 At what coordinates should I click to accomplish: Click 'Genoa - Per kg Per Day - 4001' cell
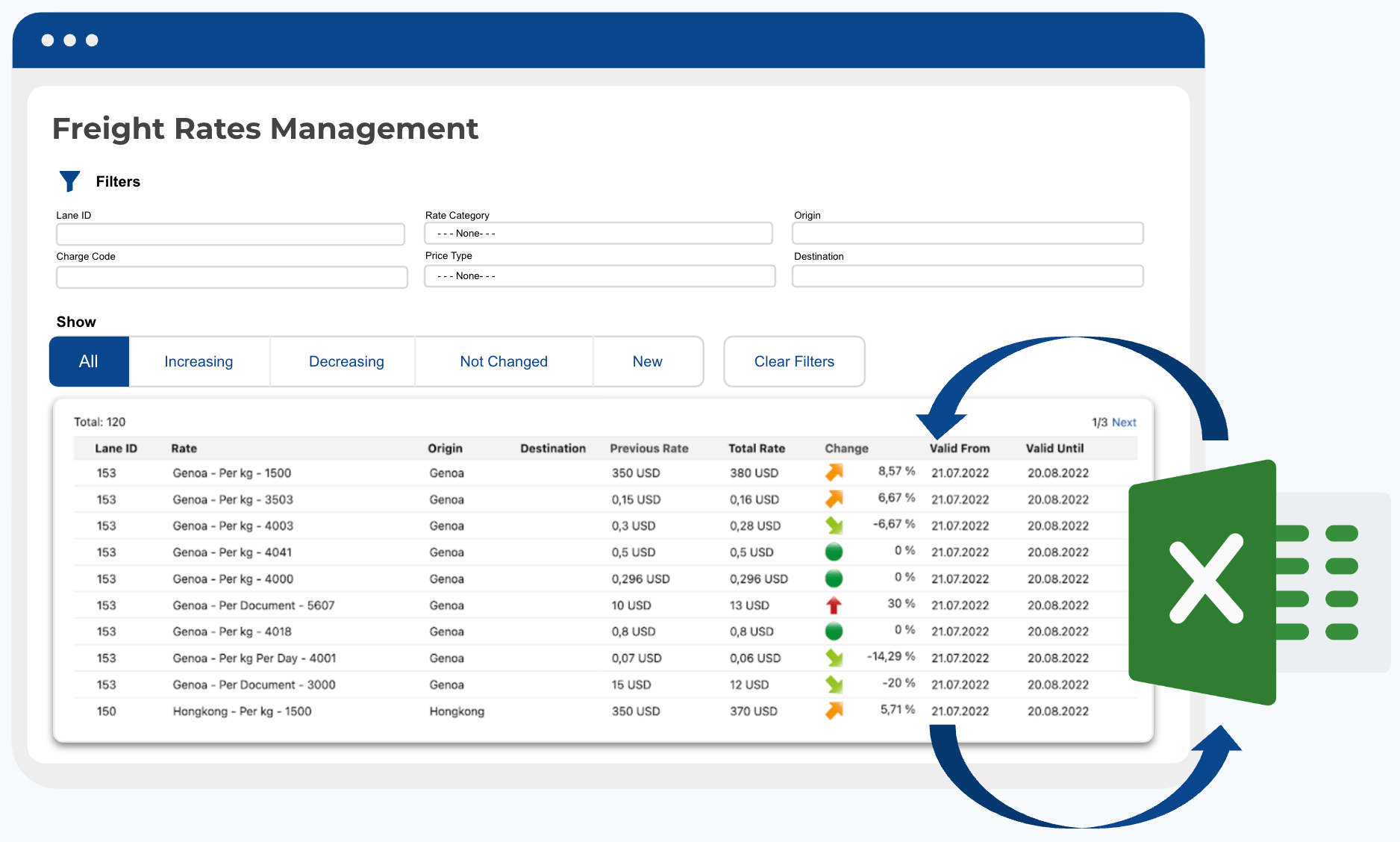coord(254,658)
